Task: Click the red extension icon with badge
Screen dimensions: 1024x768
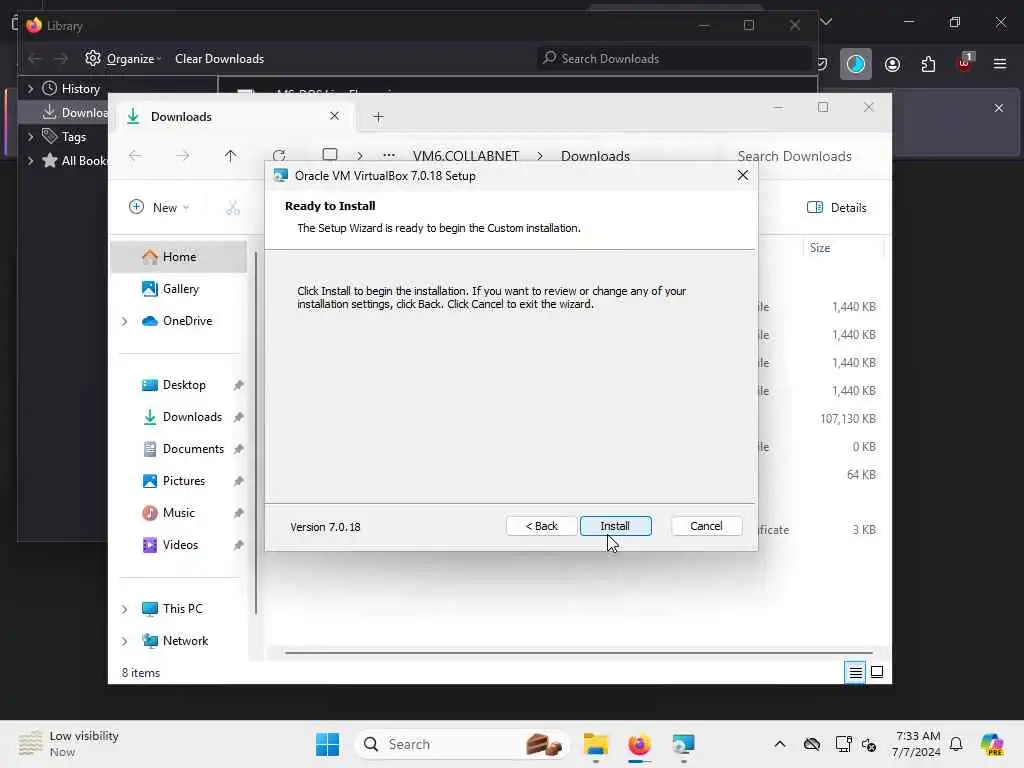Action: [x=965, y=63]
